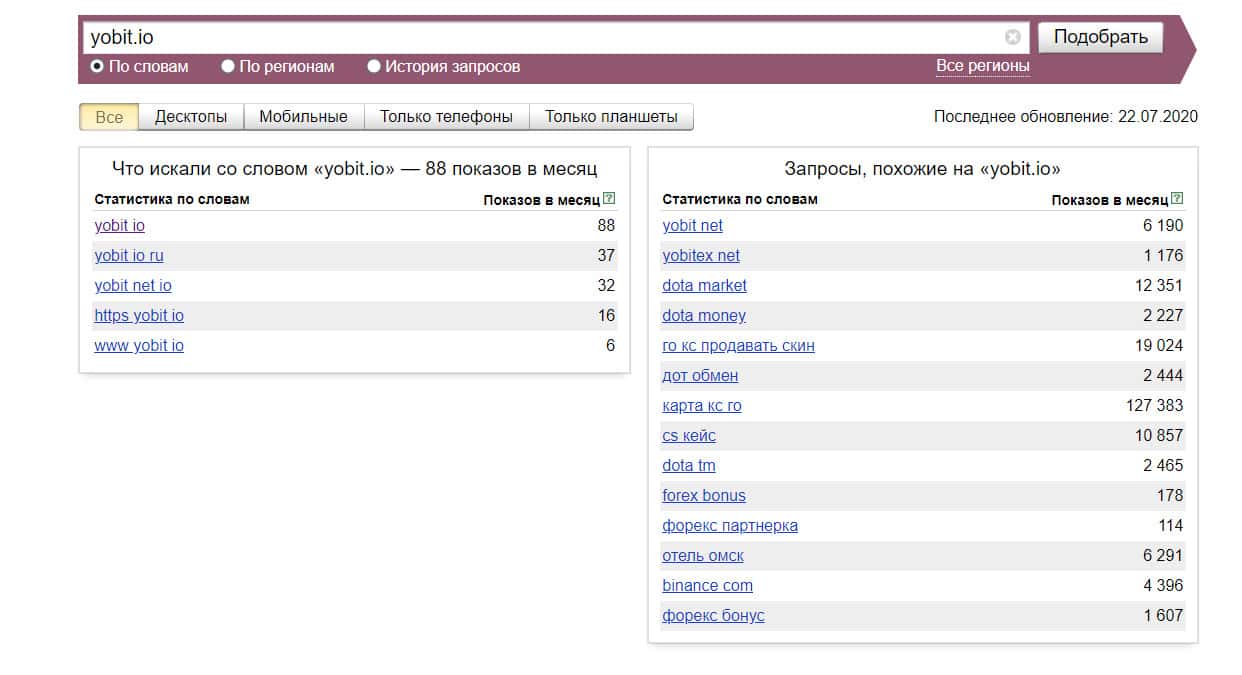Click the '127 383' impressions value
This screenshot has height=675, width=1242.
click(1154, 406)
